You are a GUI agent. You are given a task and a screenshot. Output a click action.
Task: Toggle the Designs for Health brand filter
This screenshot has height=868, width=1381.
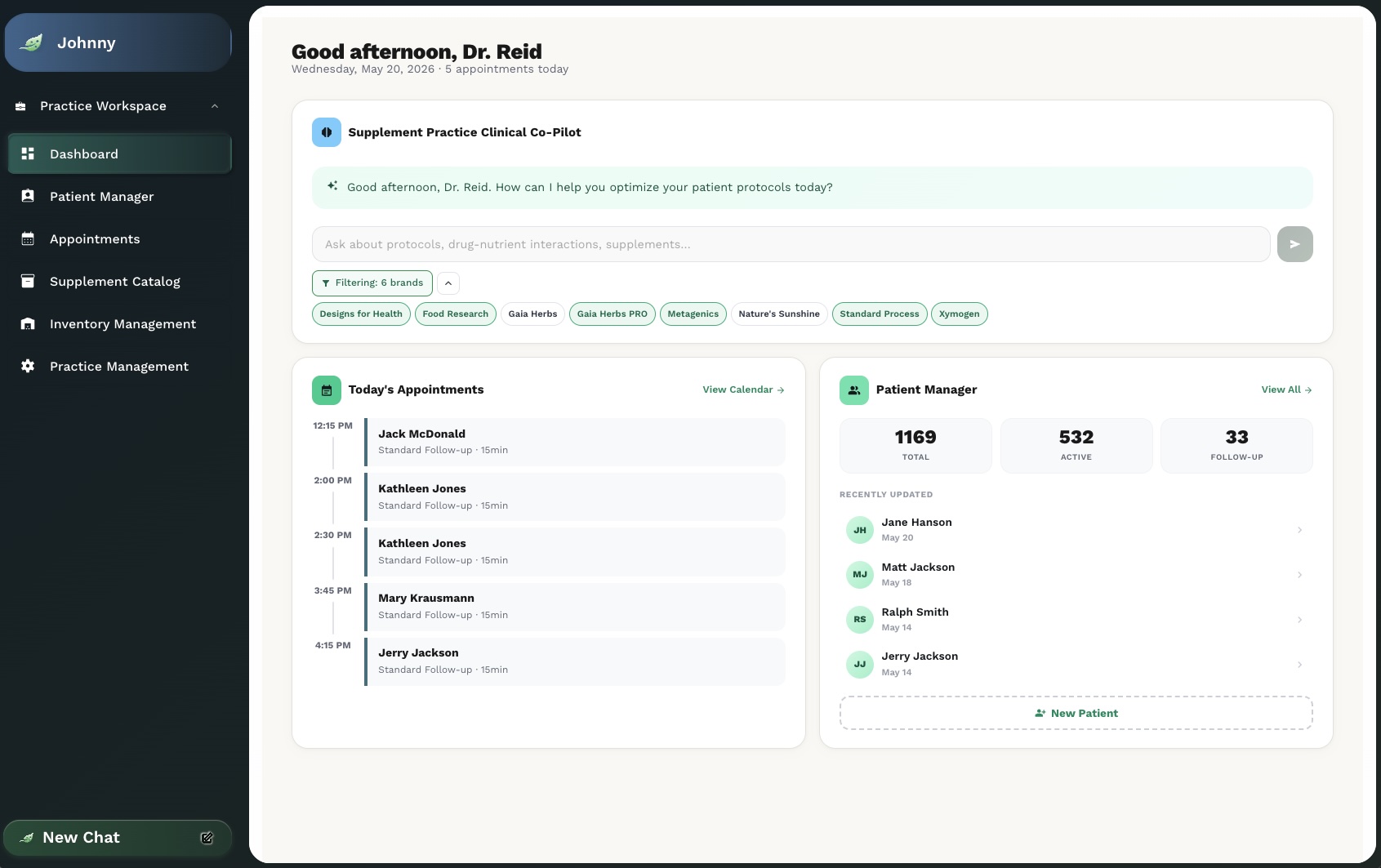click(x=361, y=314)
